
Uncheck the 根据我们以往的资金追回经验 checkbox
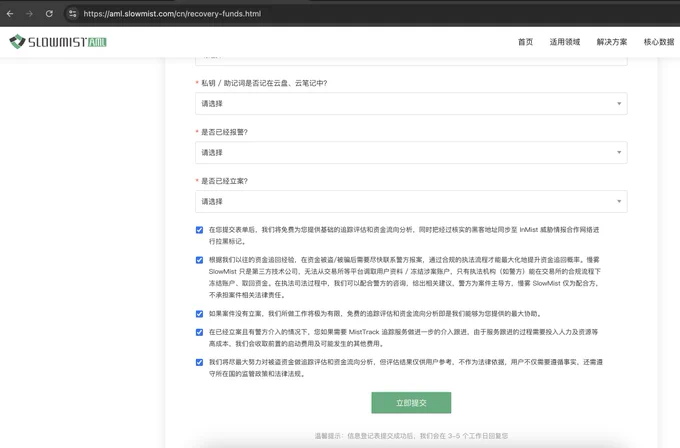point(199,260)
